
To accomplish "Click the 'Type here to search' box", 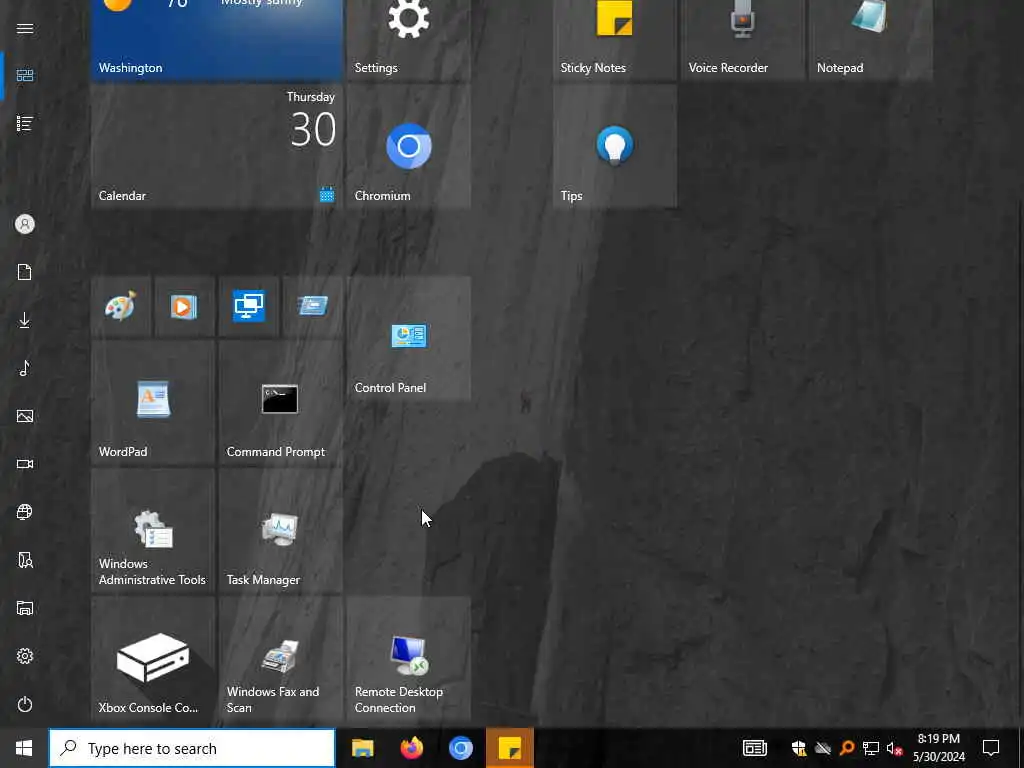I will [192, 748].
